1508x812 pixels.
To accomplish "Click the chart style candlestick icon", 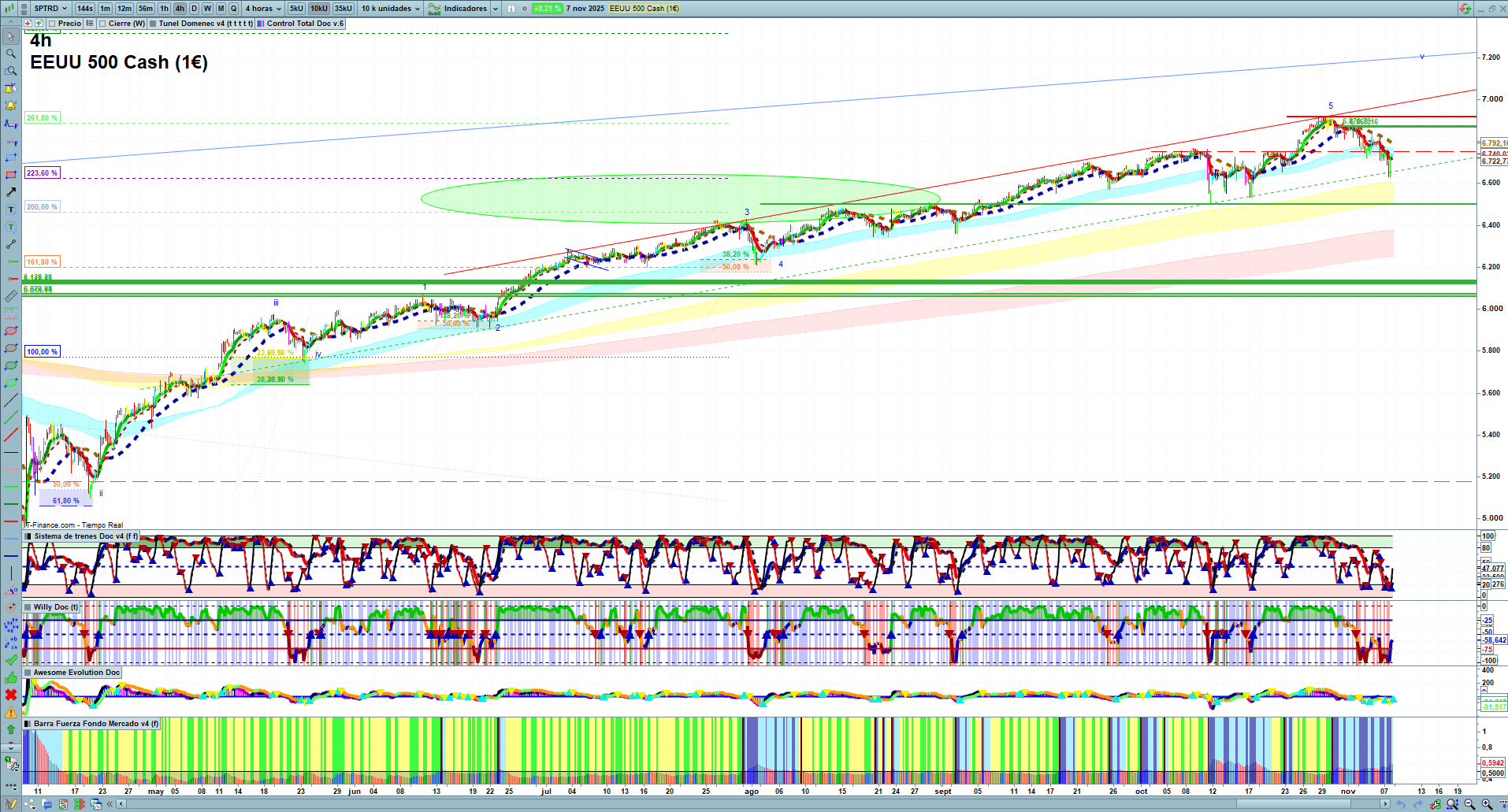I will point(9,9).
